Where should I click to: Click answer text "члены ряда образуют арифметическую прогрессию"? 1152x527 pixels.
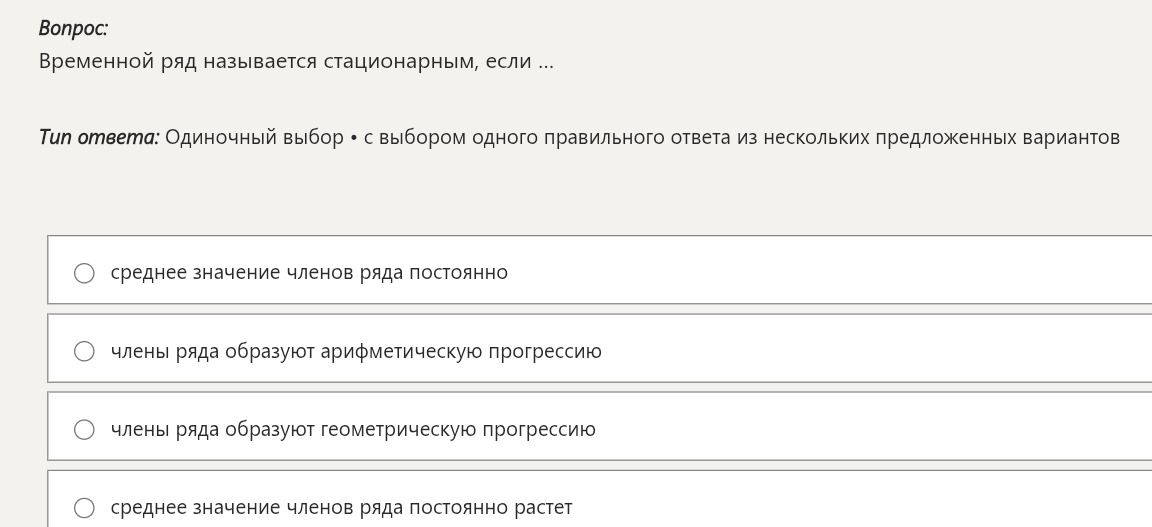point(356,351)
